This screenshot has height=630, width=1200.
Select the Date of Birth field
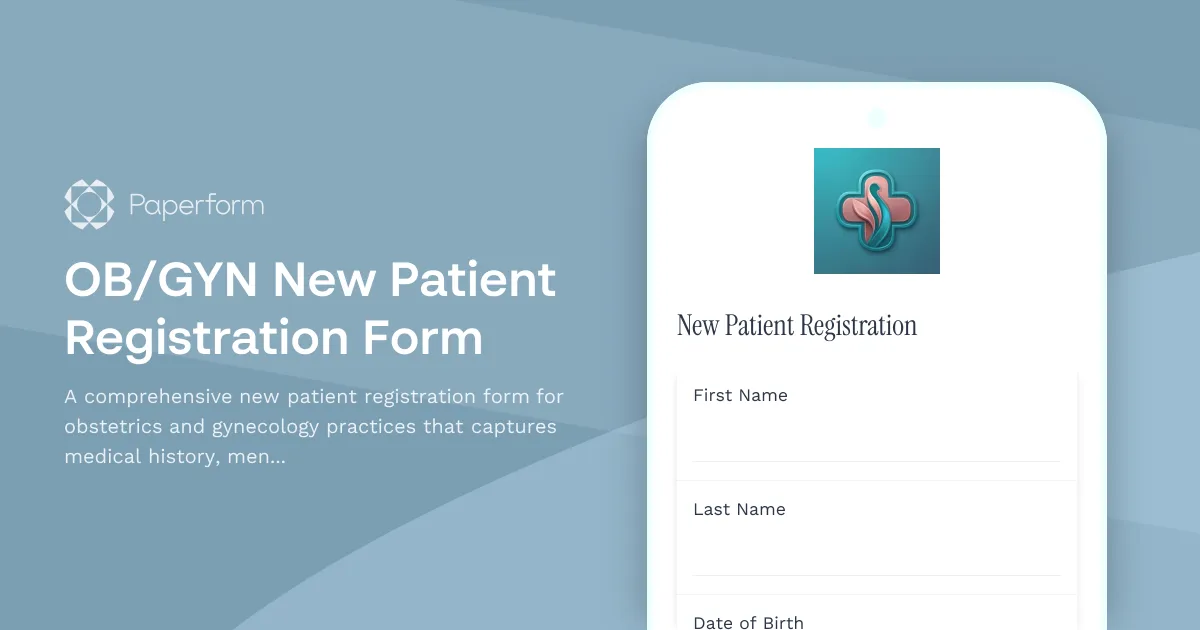tap(749, 620)
